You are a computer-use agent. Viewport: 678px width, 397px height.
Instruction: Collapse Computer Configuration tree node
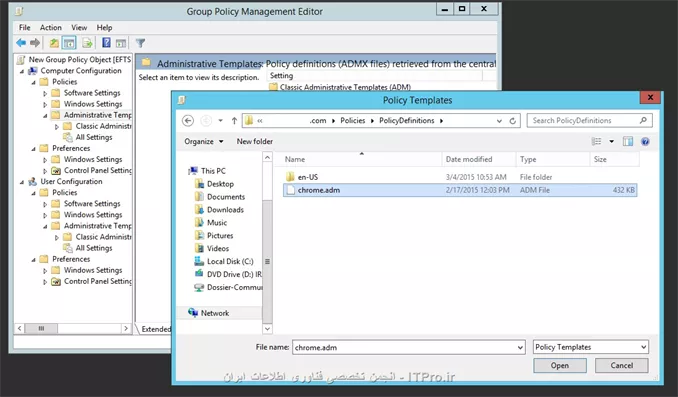click(x=22, y=71)
